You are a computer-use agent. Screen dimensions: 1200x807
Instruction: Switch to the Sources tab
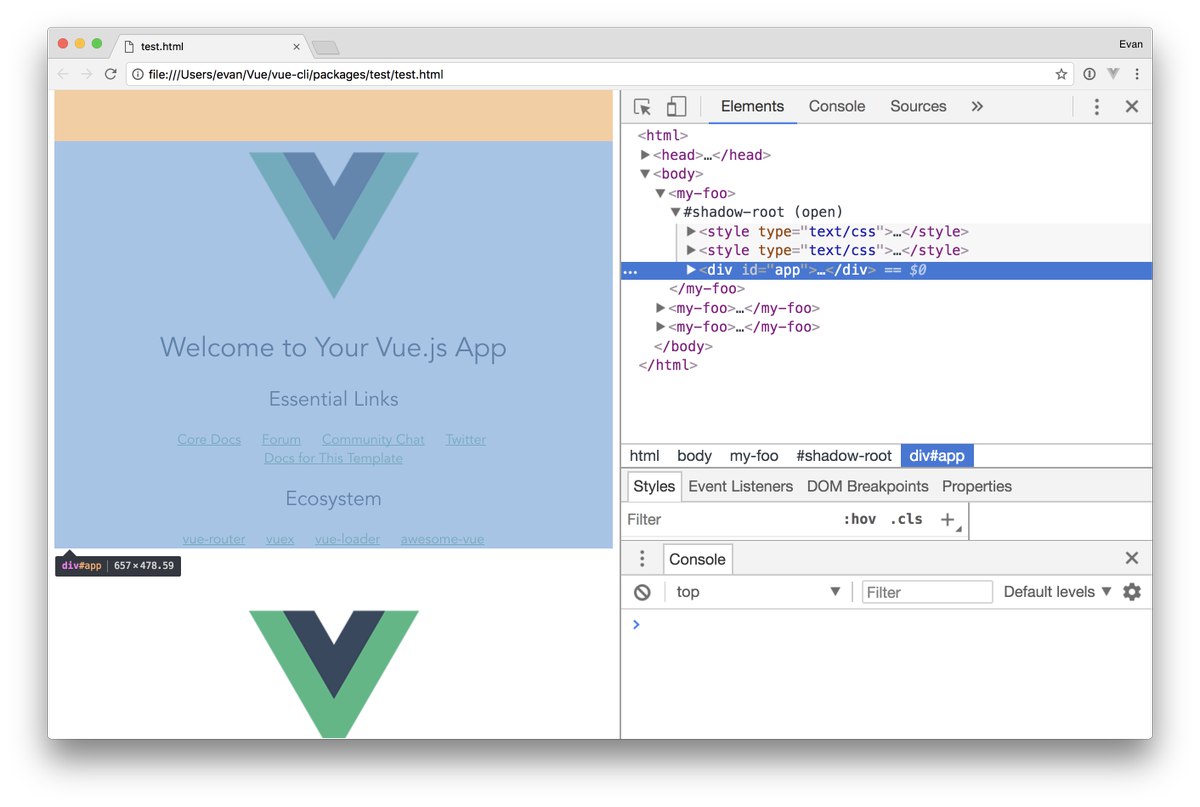(918, 106)
